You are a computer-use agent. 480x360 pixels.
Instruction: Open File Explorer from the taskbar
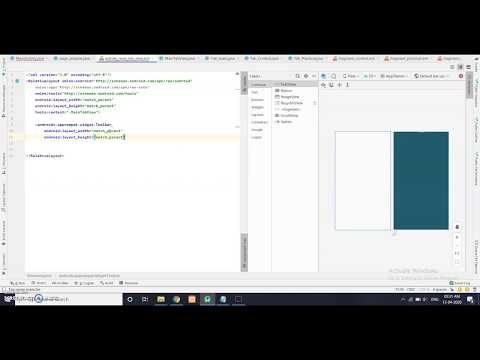(161, 299)
